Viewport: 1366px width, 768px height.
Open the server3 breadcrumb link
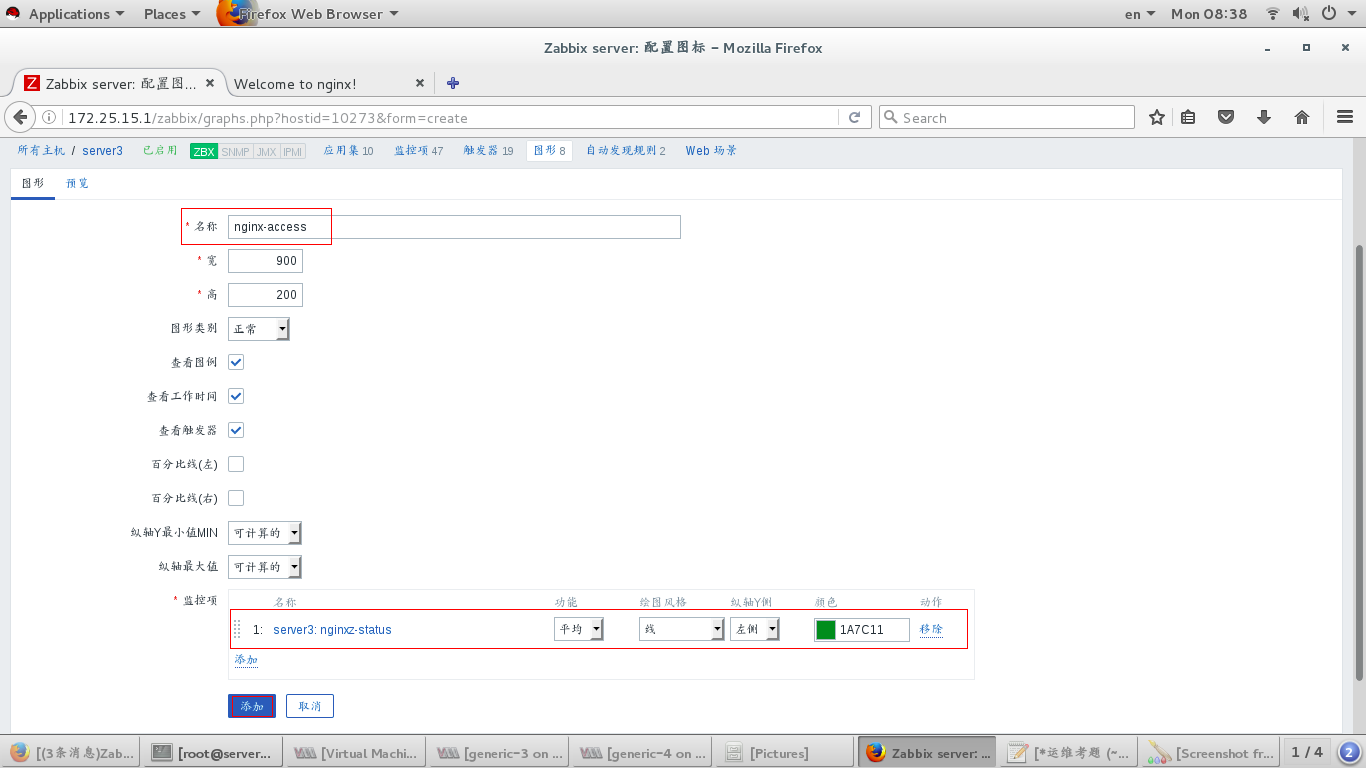pos(103,151)
